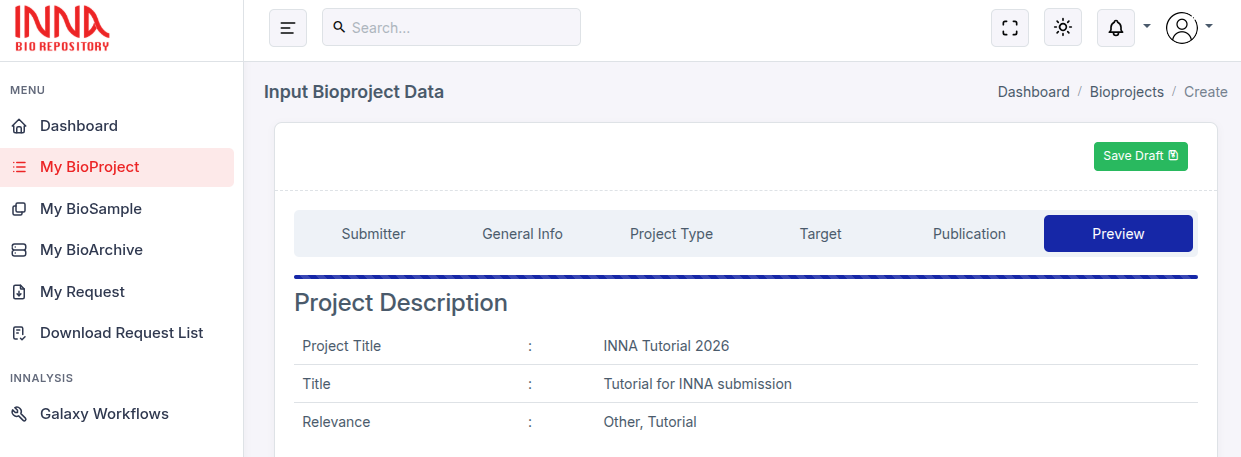Viewport: 1241px width, 457px height.
Task: Open the user profile avatar menu
Action: [1182, 28]
